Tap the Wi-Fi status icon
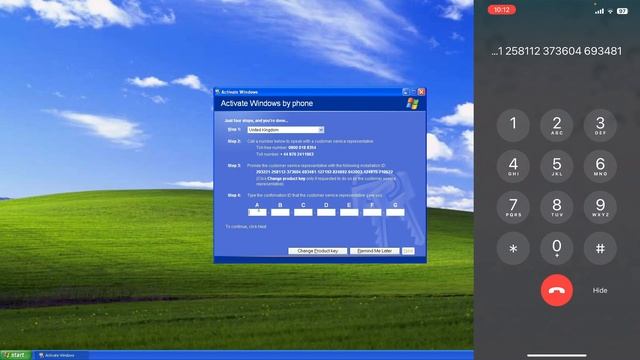The height and width of the screenshot is (360, 640). (611, 11)
